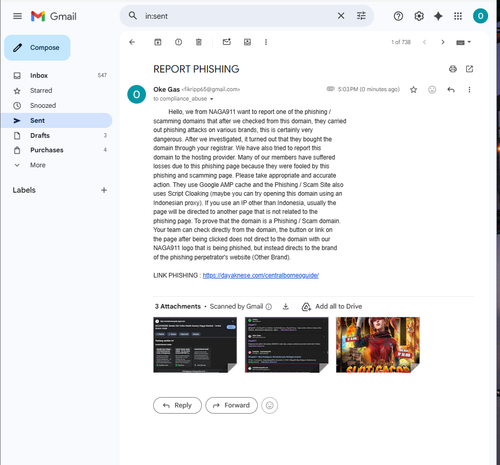Open Drafts folder
The width and height of the screenshot is (500, 465).
[x=57, y=135]
